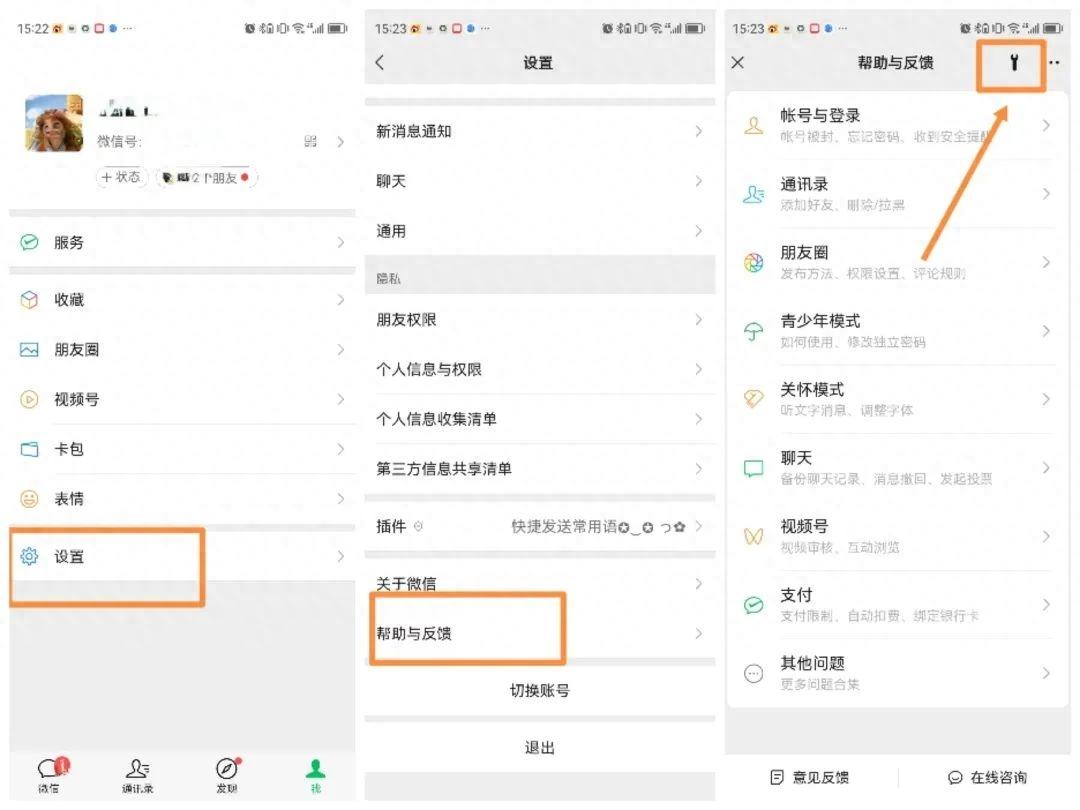
Task: Open the 帮助与反馈 menu item
Action: click(x=414, y=633)
